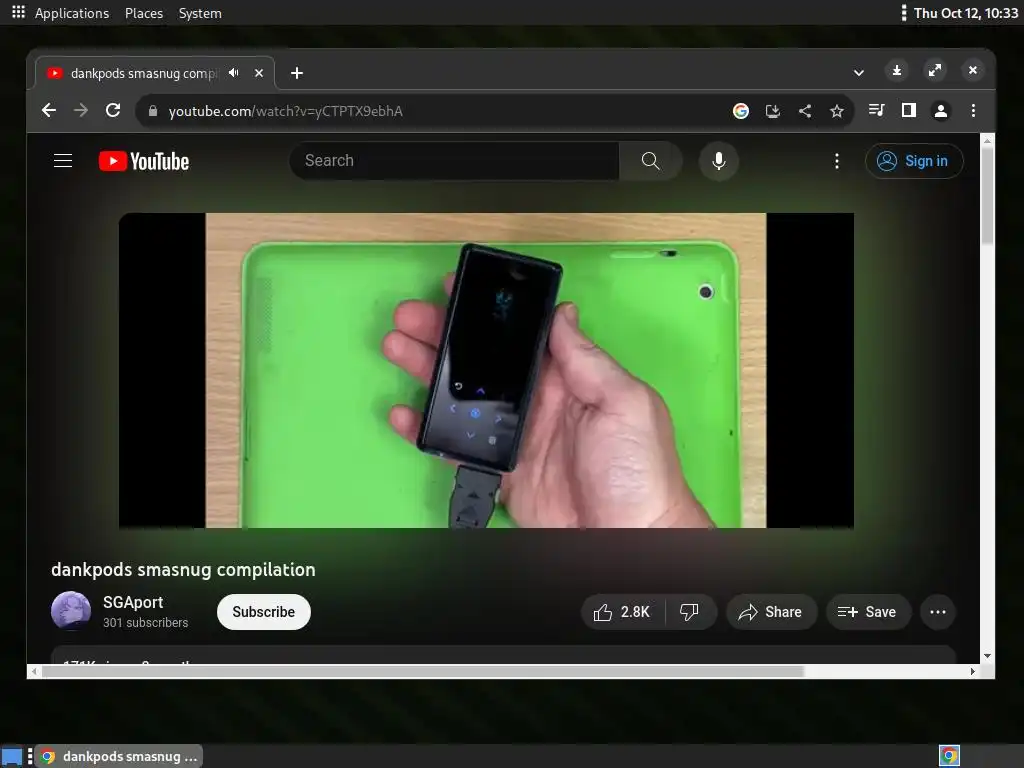Click the browser back arrow
1024x768 pixels.
tap(49, 110)
